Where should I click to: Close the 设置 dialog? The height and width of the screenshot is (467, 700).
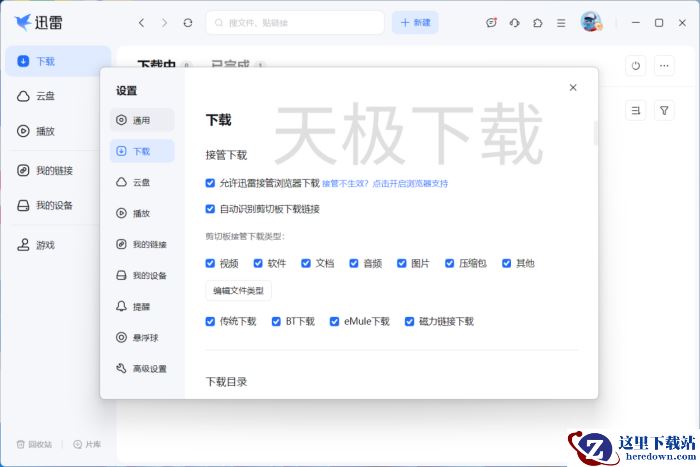point(573,88)
